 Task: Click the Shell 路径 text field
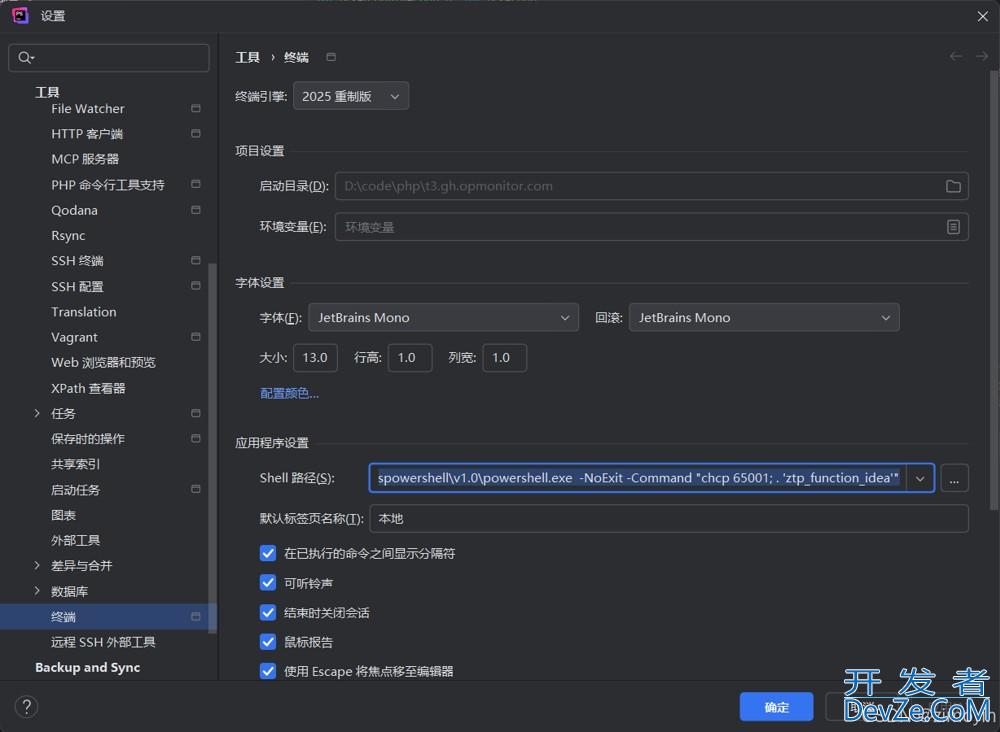click(x=638, y=478)
